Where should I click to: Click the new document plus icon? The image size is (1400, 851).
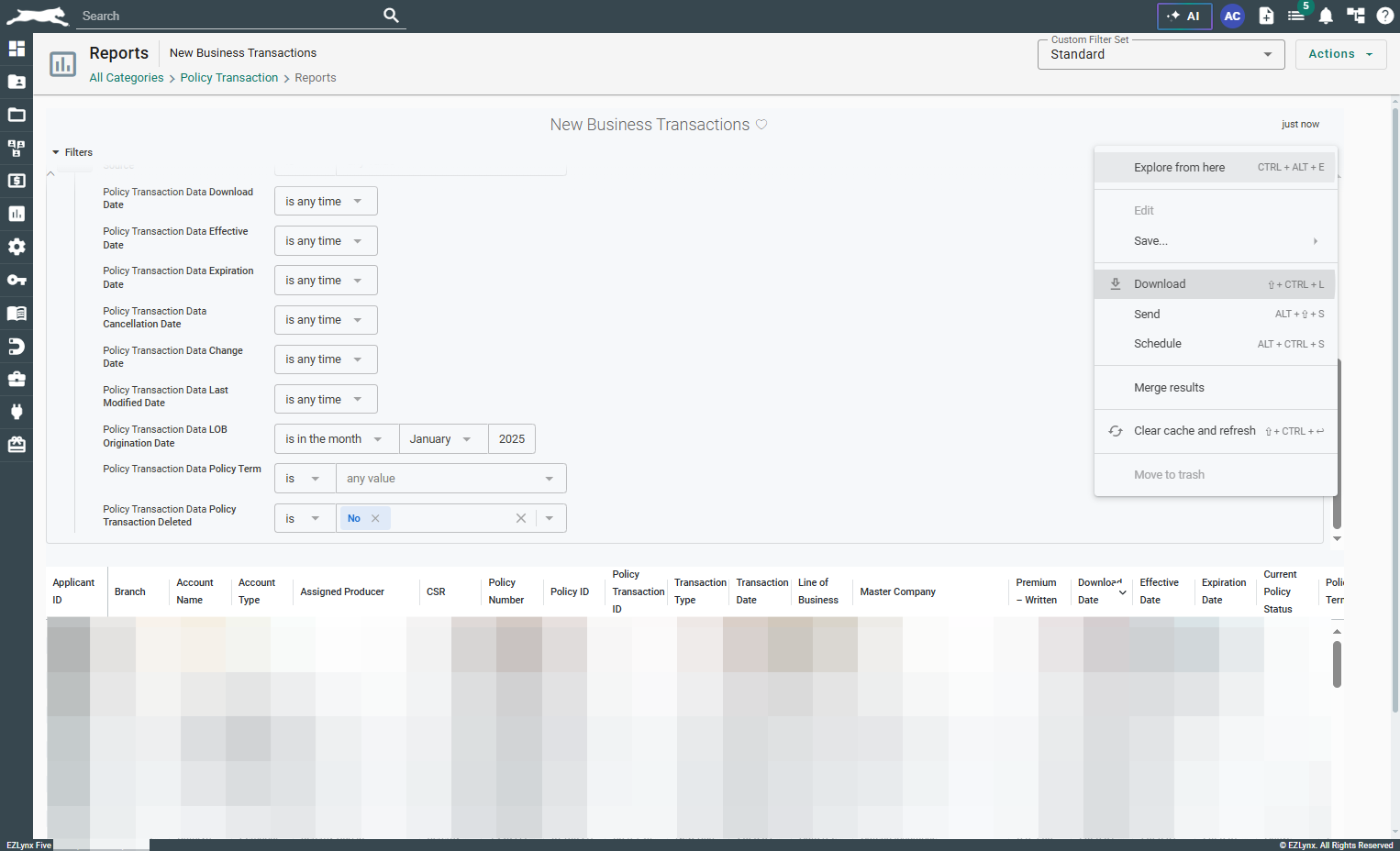point(1266,16)
